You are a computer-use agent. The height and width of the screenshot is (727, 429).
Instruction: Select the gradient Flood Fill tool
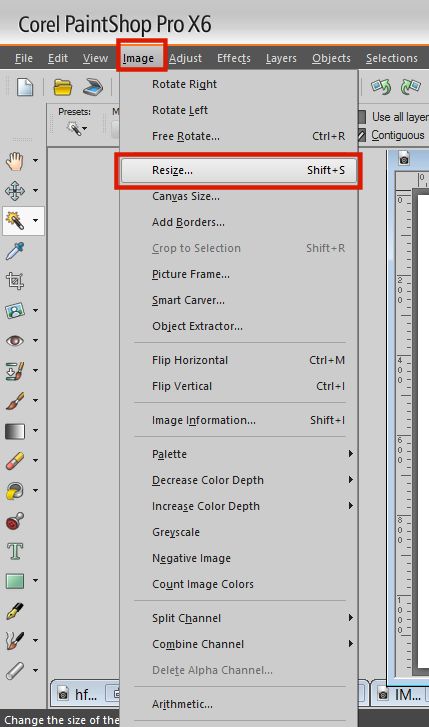click(15, 431)
